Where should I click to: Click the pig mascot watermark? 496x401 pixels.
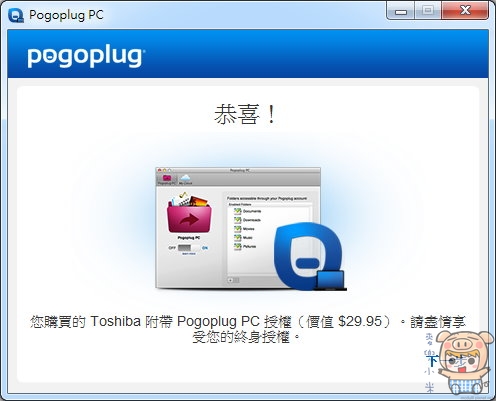(x=465, y=363)
